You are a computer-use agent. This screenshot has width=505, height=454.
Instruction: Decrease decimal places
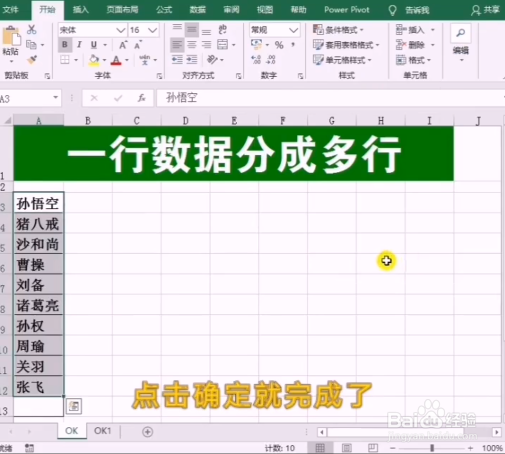click(x=271, y=60)
